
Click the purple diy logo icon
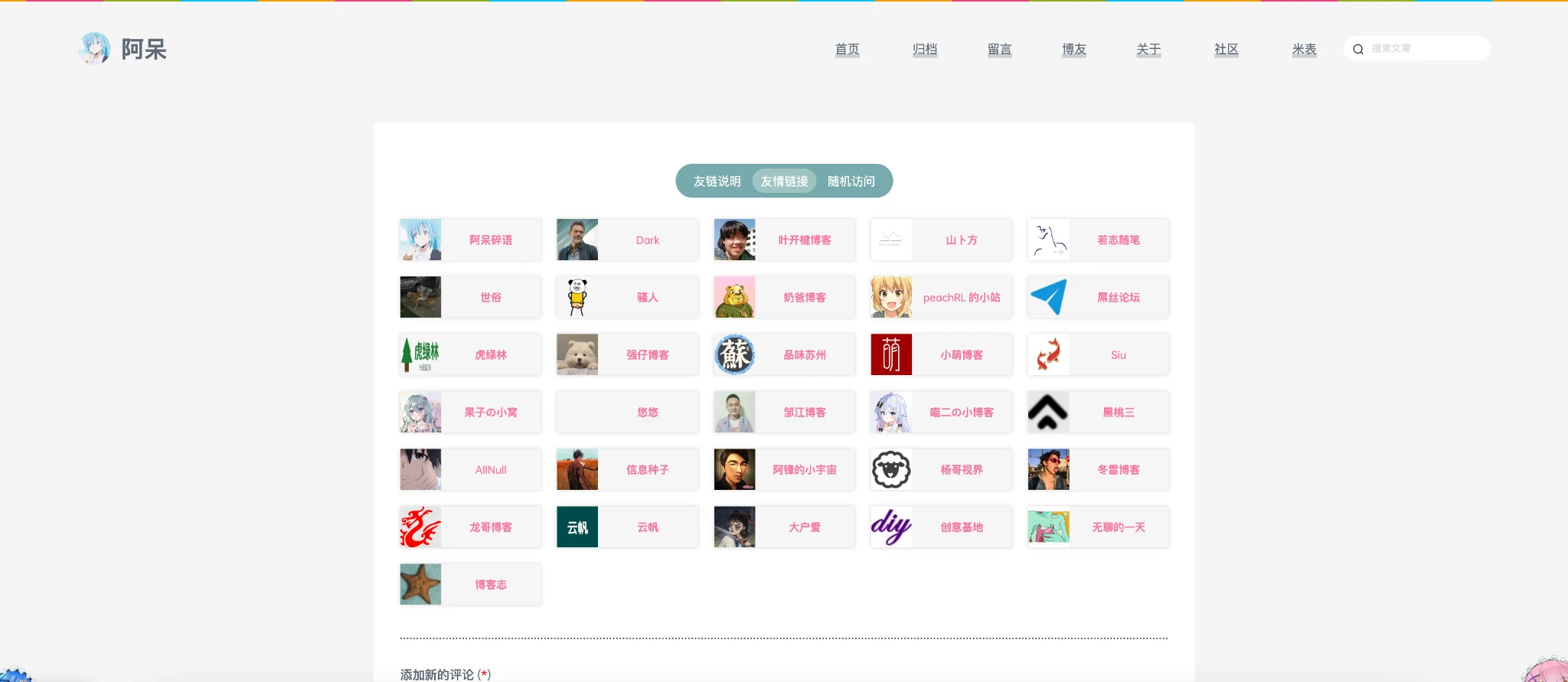891,527
